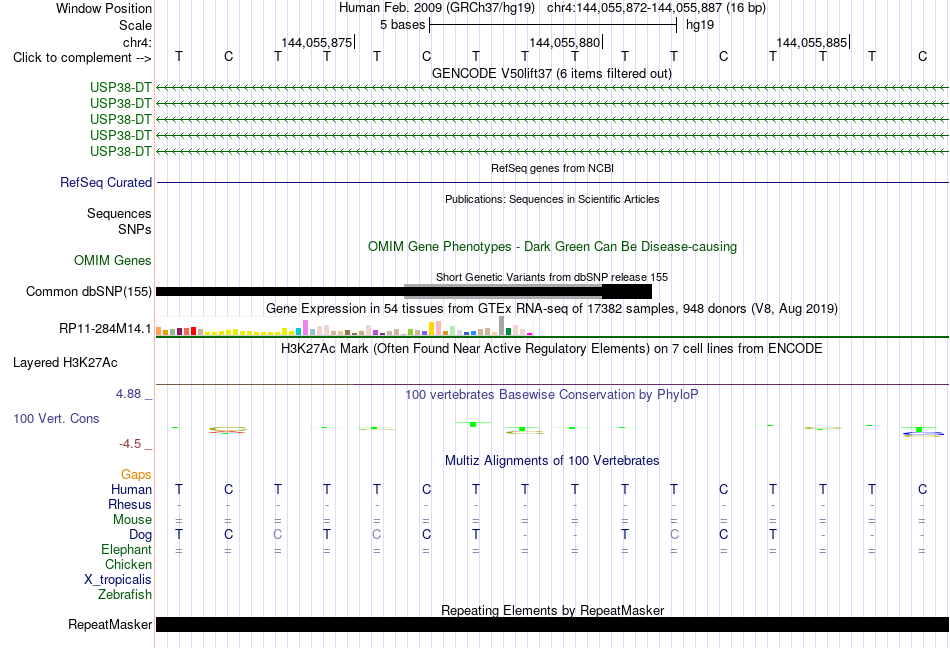Click the RP11-284M14.1 gene label
Image resolution: width=950 pixels, height=648 pixels.
coord(105,328)
